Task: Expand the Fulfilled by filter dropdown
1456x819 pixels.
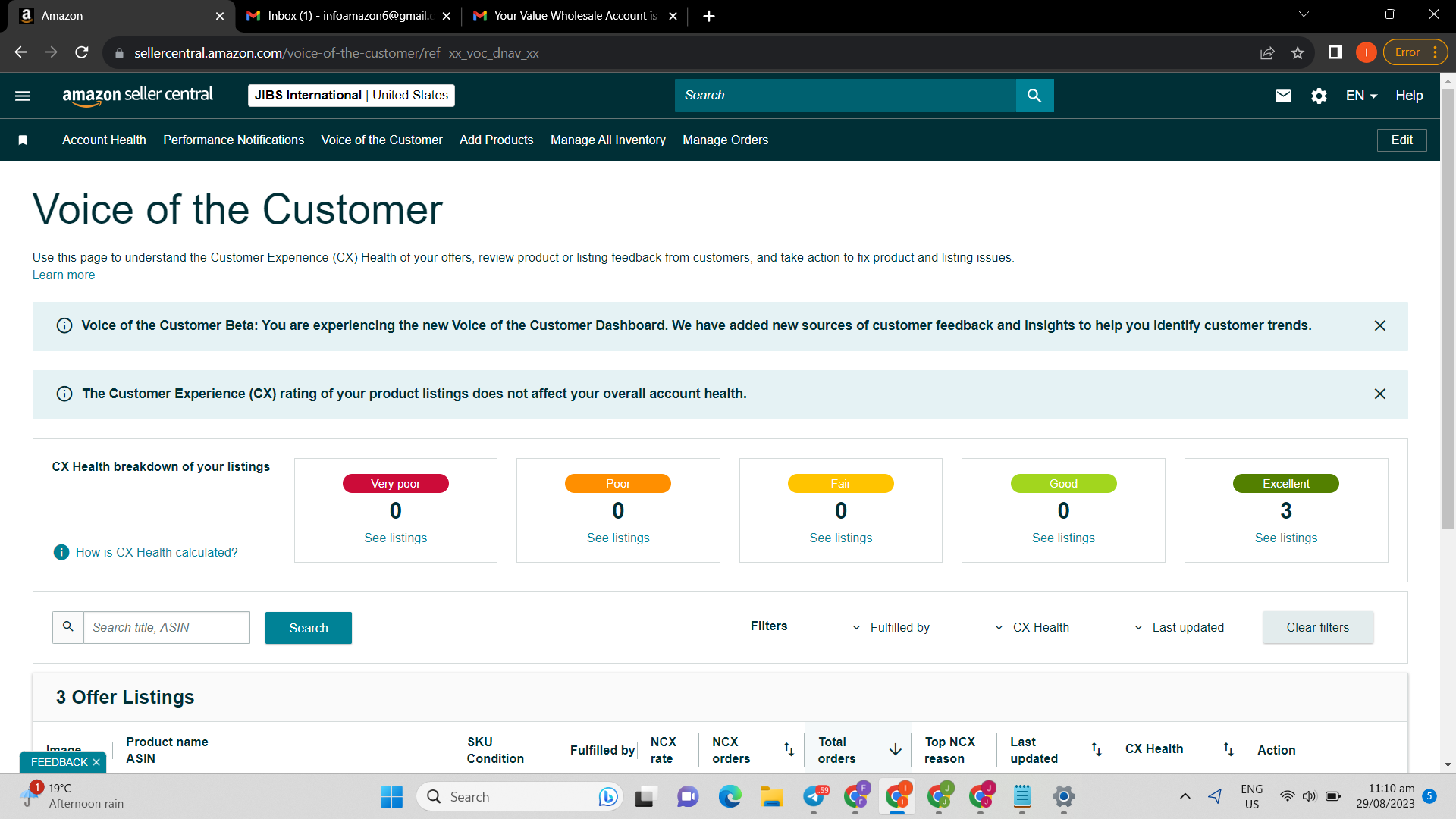Action: tap(890, 627)
